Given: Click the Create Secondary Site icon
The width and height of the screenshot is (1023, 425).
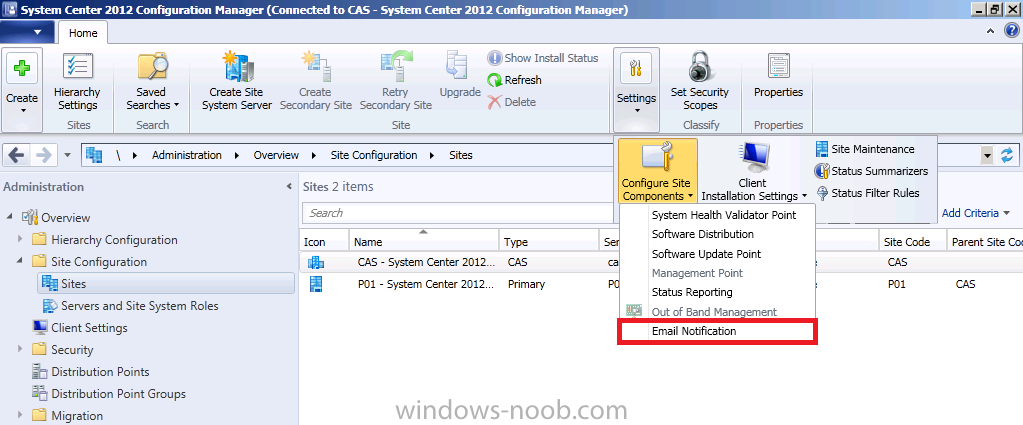Looking at the screenshot, I should (316, 67).
